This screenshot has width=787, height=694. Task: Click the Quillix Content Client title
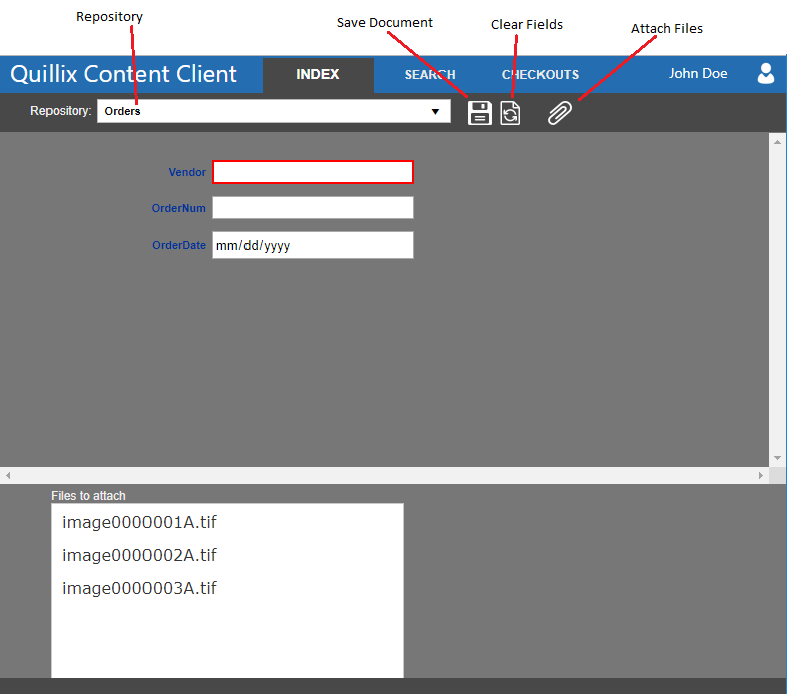pyautogui.click(x=124, y=74)
